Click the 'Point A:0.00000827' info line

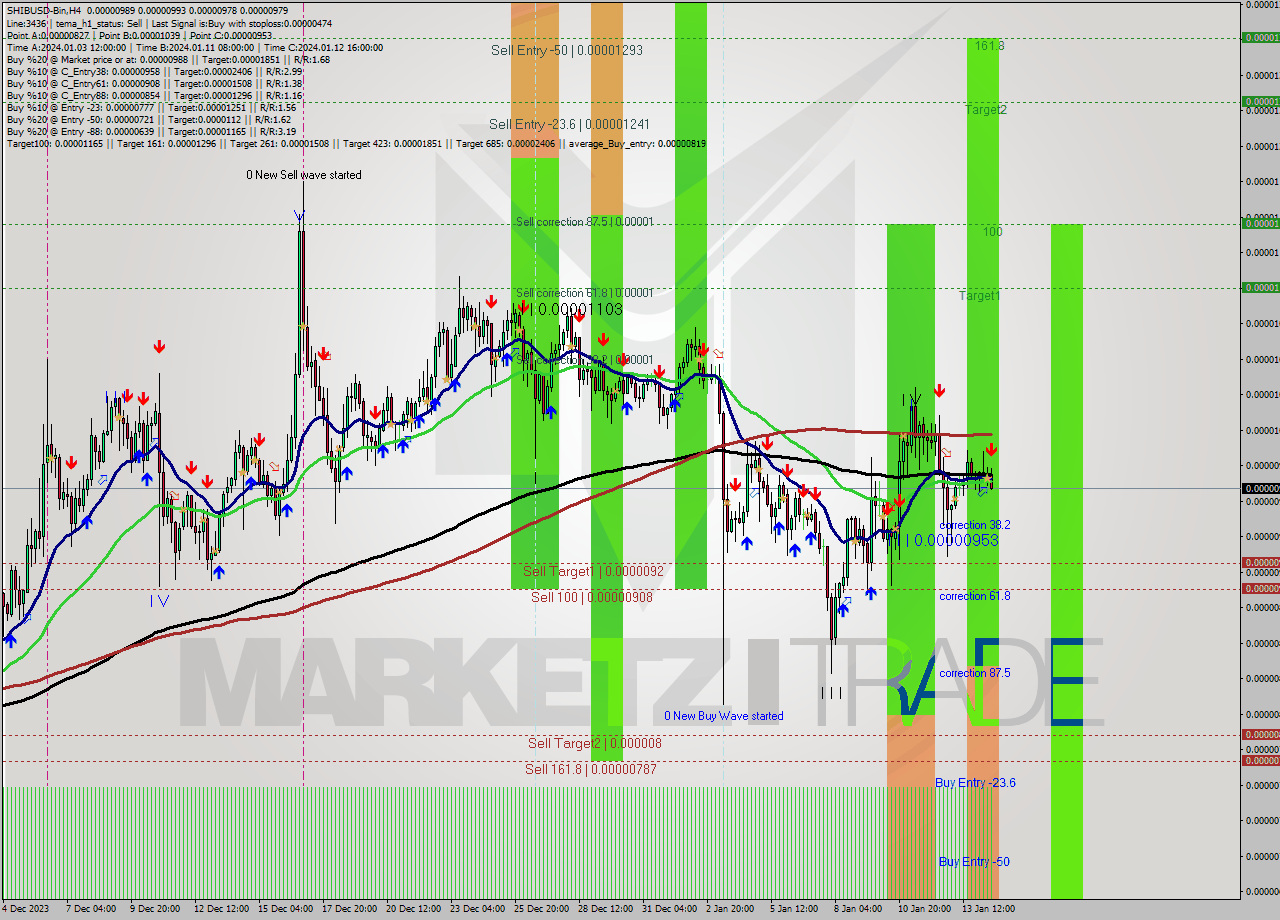click(140, 35)
